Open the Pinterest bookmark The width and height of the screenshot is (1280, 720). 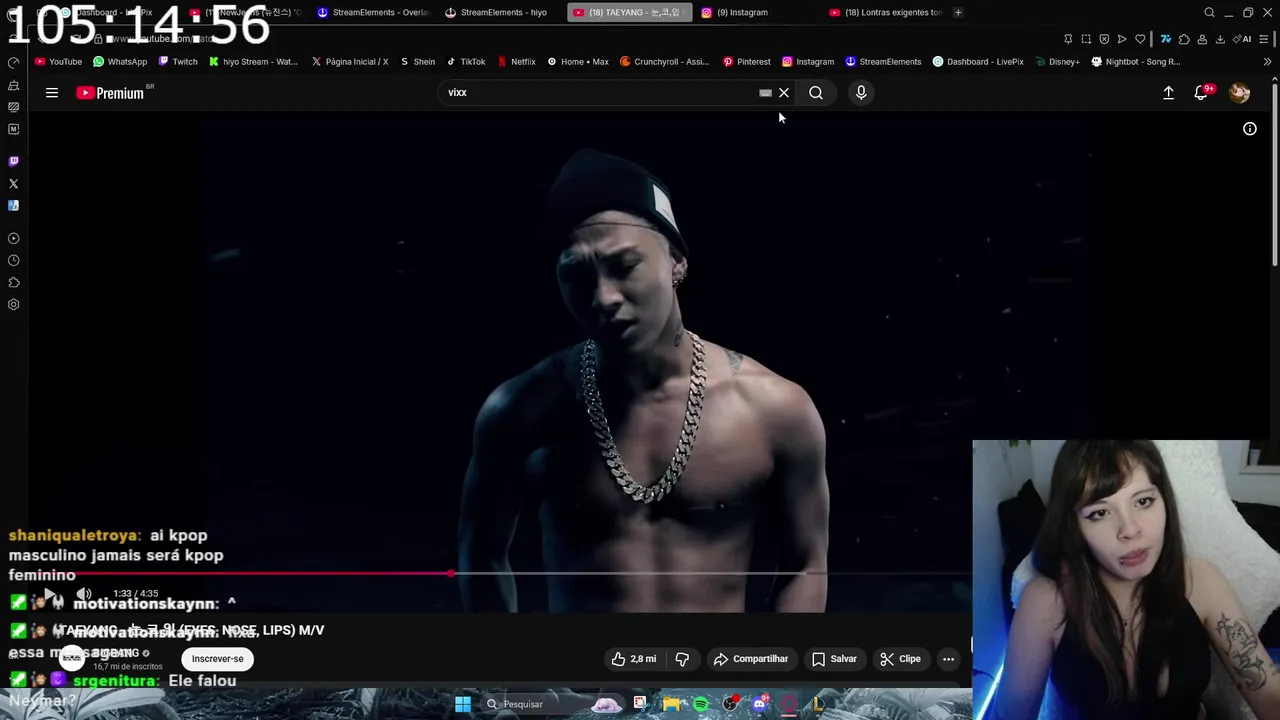point(746,62)
